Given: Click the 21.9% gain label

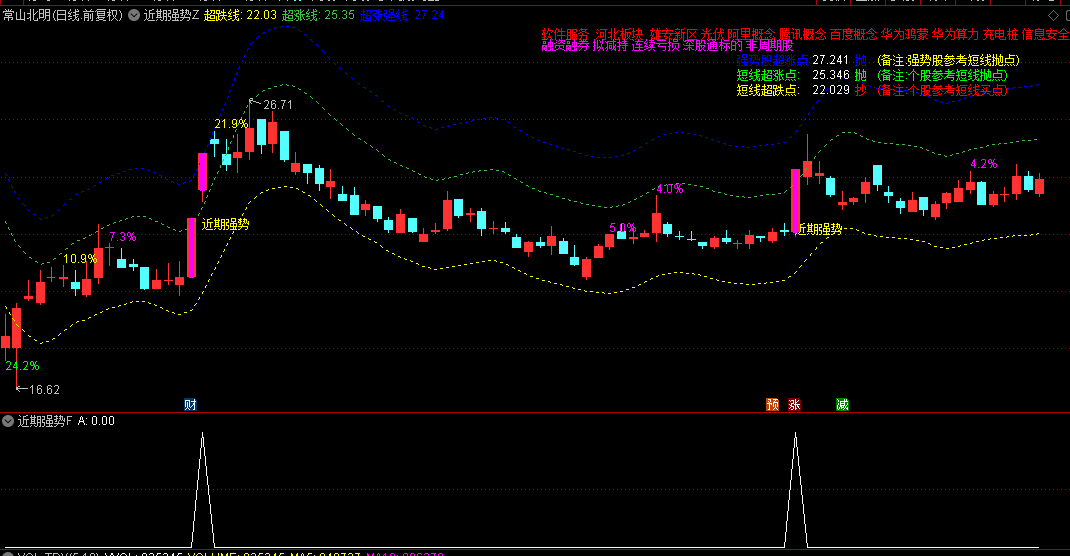Looking at the screenshot, I should (x=231, y=124).
